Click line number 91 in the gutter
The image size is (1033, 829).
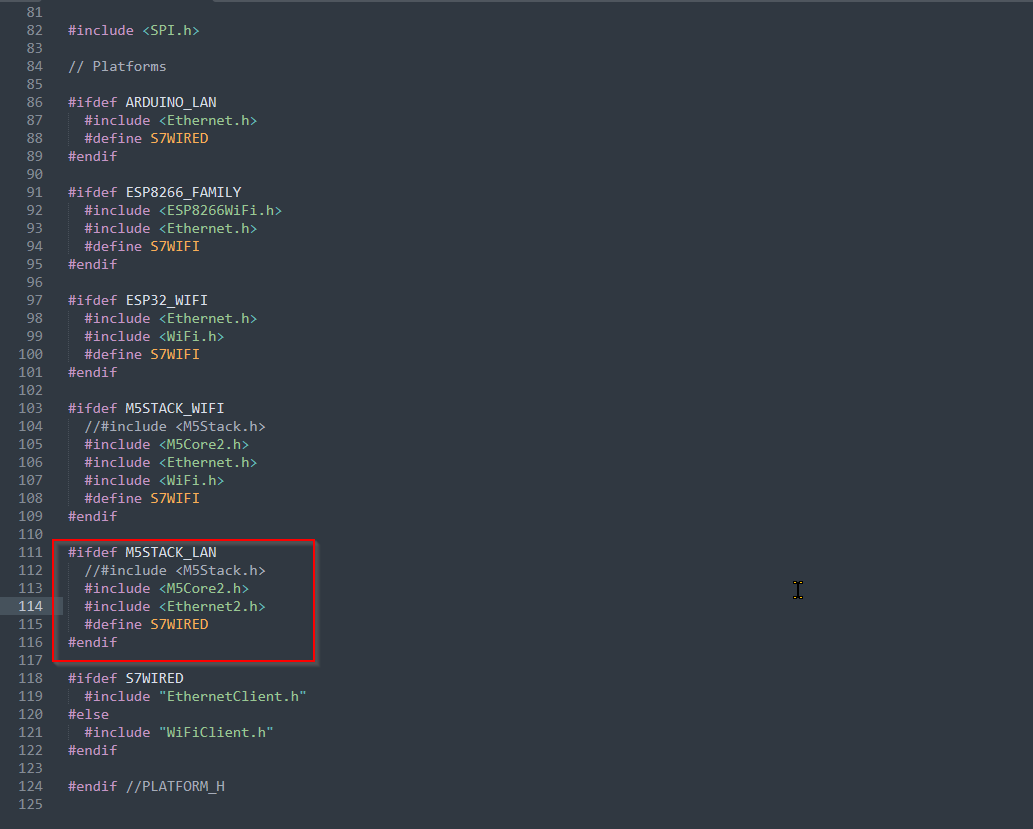point(34,192)
